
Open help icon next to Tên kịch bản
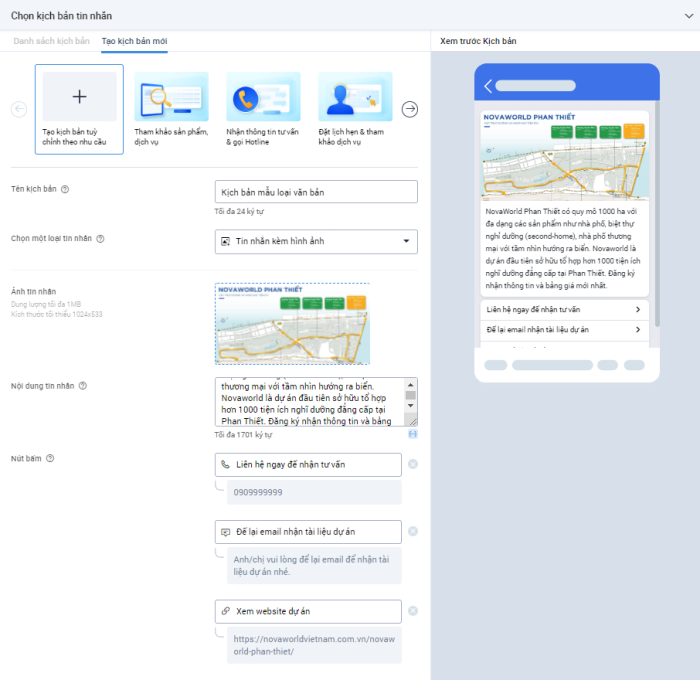pyautogui.click(x=65, y=189)
